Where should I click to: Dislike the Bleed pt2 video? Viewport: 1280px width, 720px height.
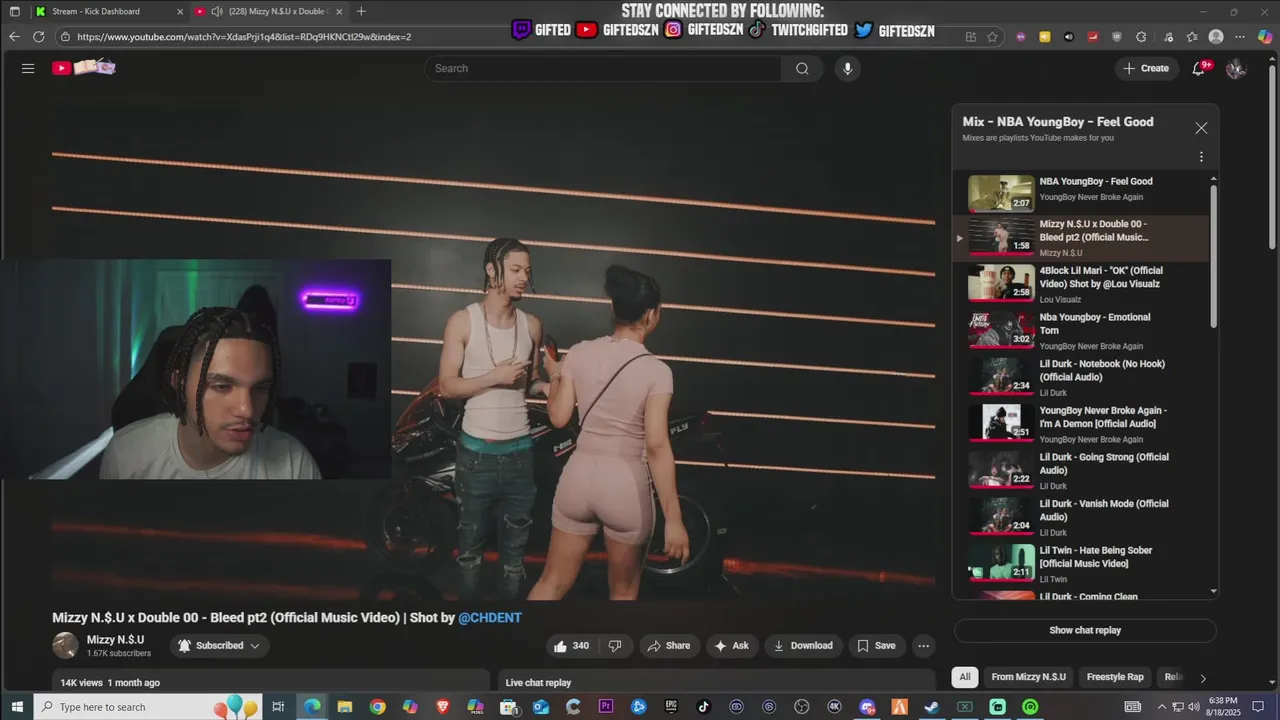tap(616, 646)
